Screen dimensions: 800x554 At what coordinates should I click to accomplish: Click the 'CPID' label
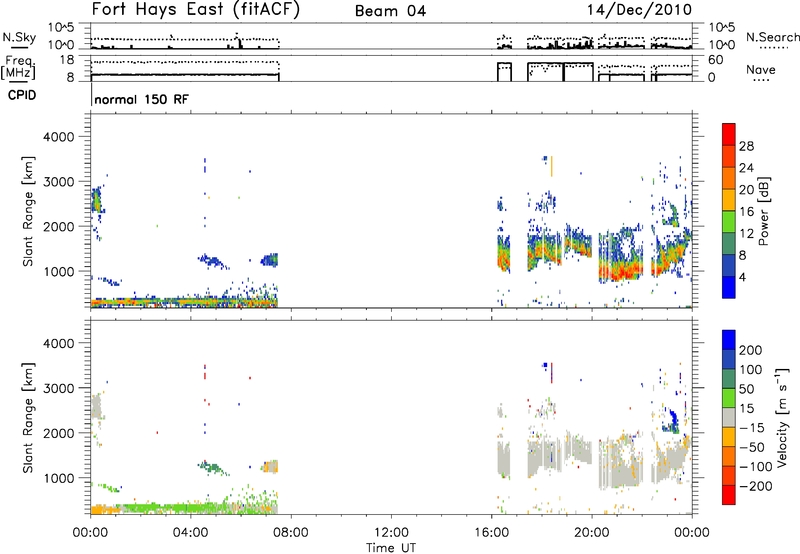tap(22, 95)
